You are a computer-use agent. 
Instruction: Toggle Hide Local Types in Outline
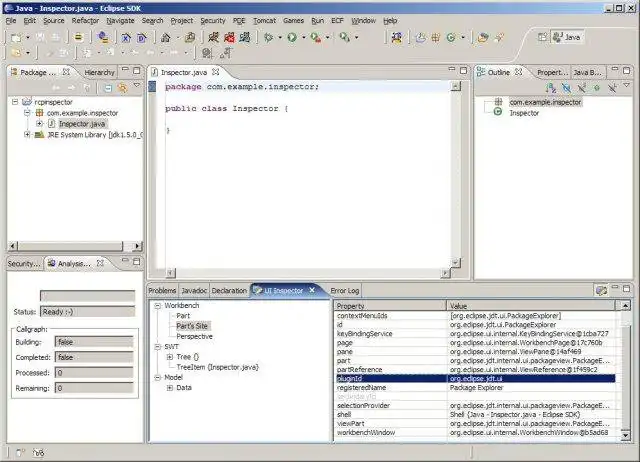pos(612,88)
